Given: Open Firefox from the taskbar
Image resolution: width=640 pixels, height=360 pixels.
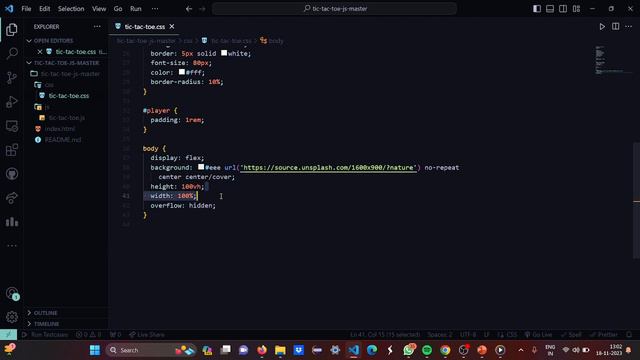Looking at the screenshot, I should pyautogui.click(x=262, y=350).
